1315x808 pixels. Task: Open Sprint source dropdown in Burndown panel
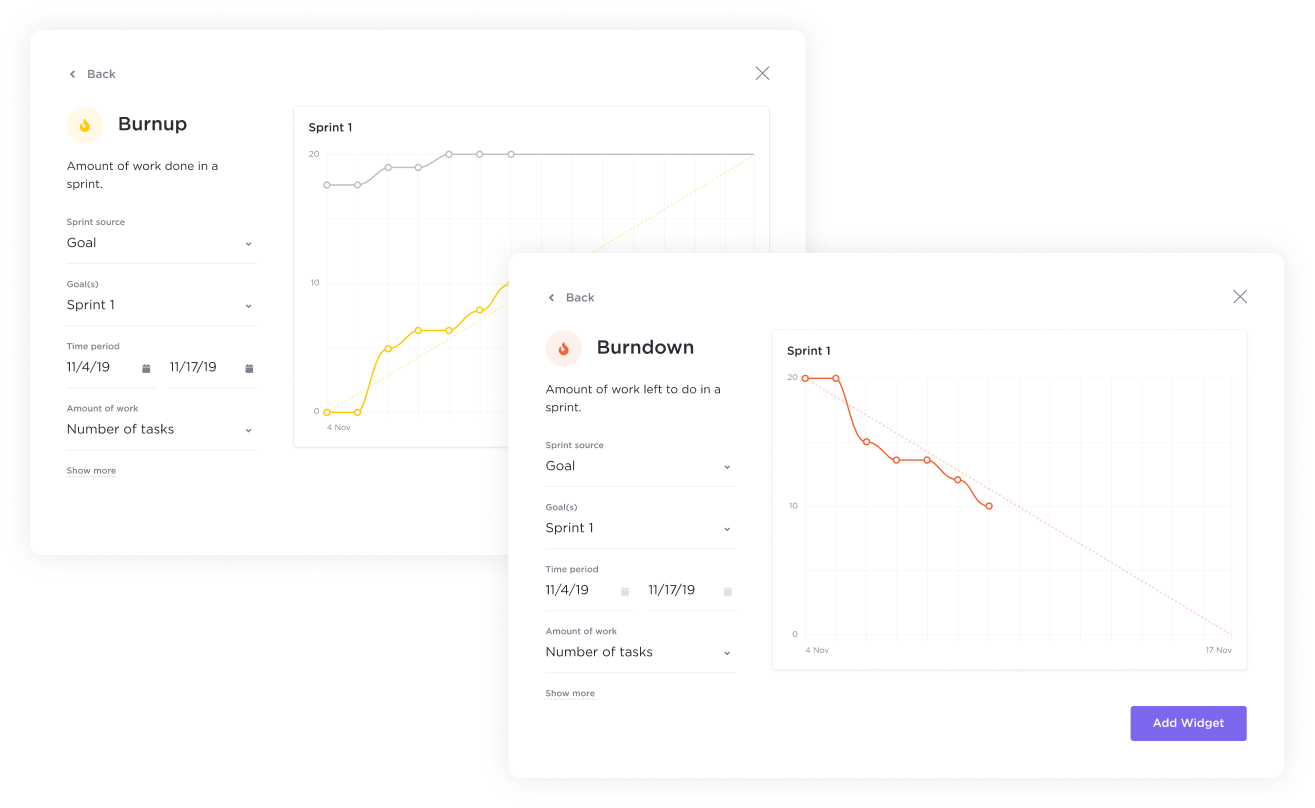[x=727, y=466]
